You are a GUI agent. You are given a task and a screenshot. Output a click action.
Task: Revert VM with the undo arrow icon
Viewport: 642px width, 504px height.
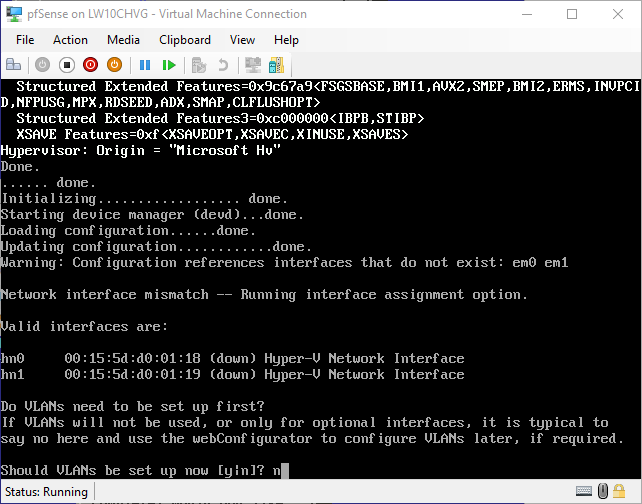coord(223,65)
